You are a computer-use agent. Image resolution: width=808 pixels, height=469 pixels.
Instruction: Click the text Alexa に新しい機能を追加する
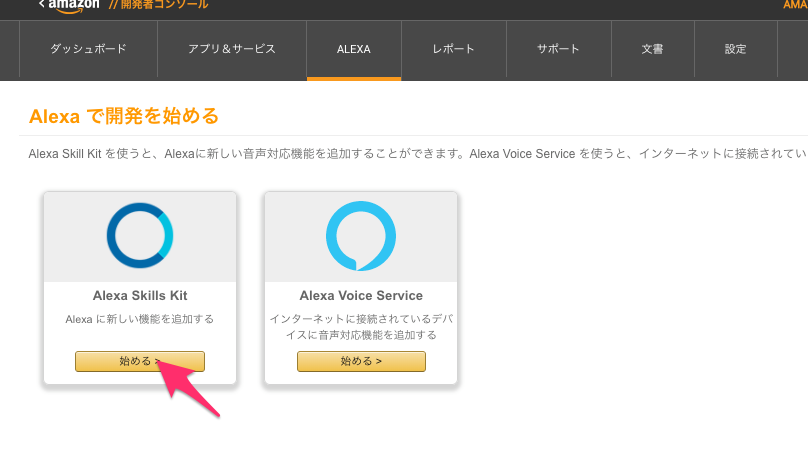[x=140, y=319]
